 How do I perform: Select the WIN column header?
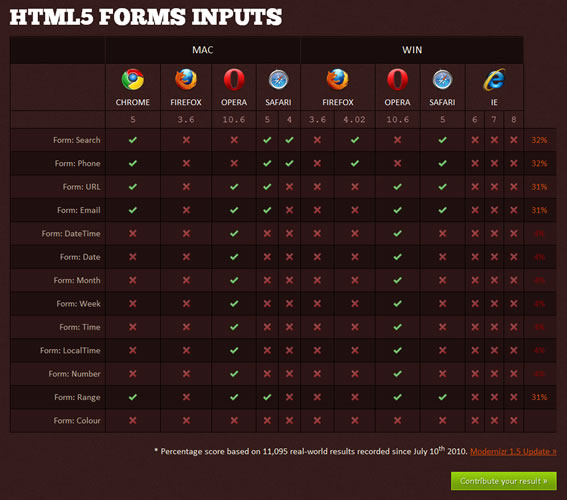pyautogui.click(x=412, y=50)
